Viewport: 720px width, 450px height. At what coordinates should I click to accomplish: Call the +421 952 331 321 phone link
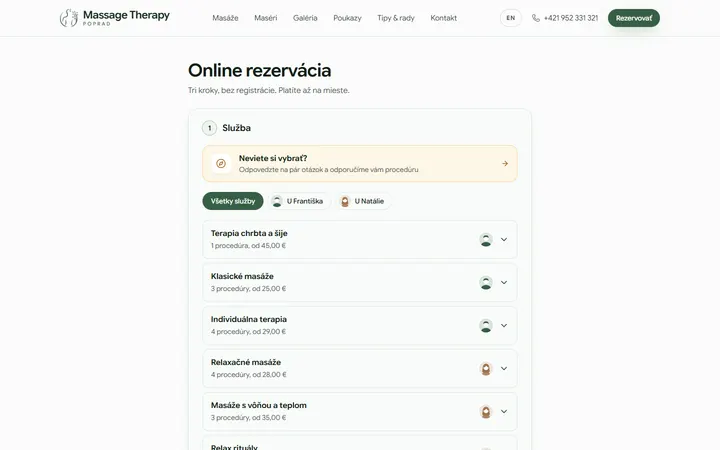pyautogui.click(x=565, y=18)
